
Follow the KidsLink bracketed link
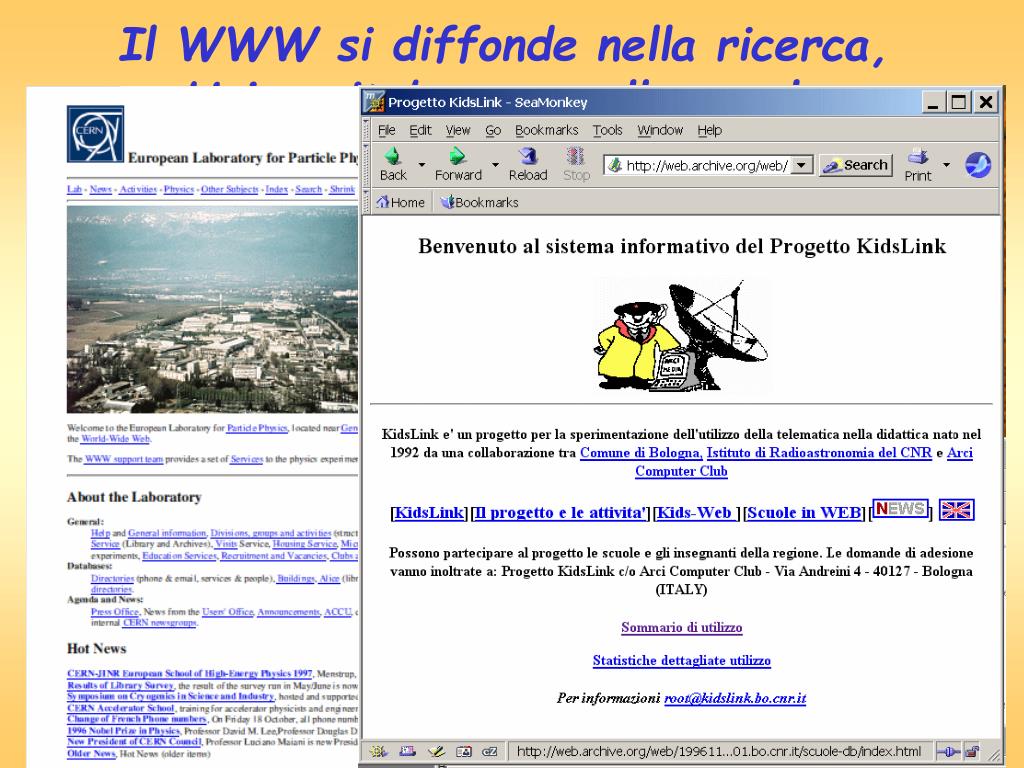[x=429, y=513]
